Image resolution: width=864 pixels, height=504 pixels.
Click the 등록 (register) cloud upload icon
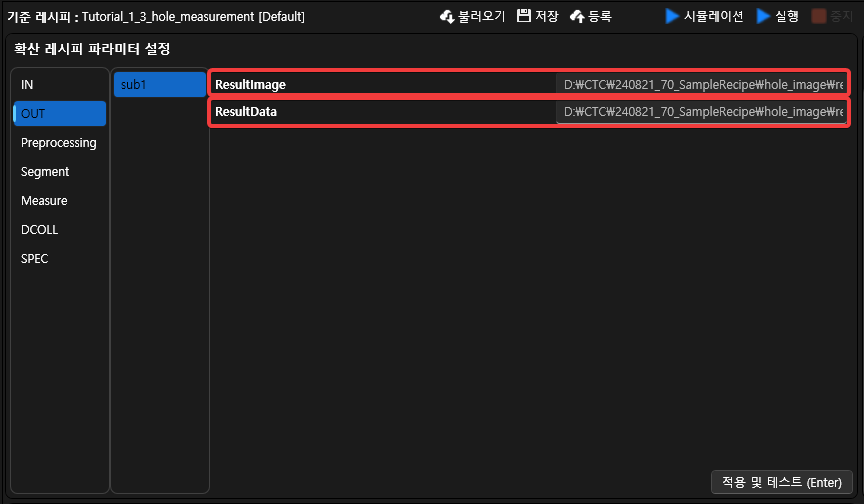(577, 16)
